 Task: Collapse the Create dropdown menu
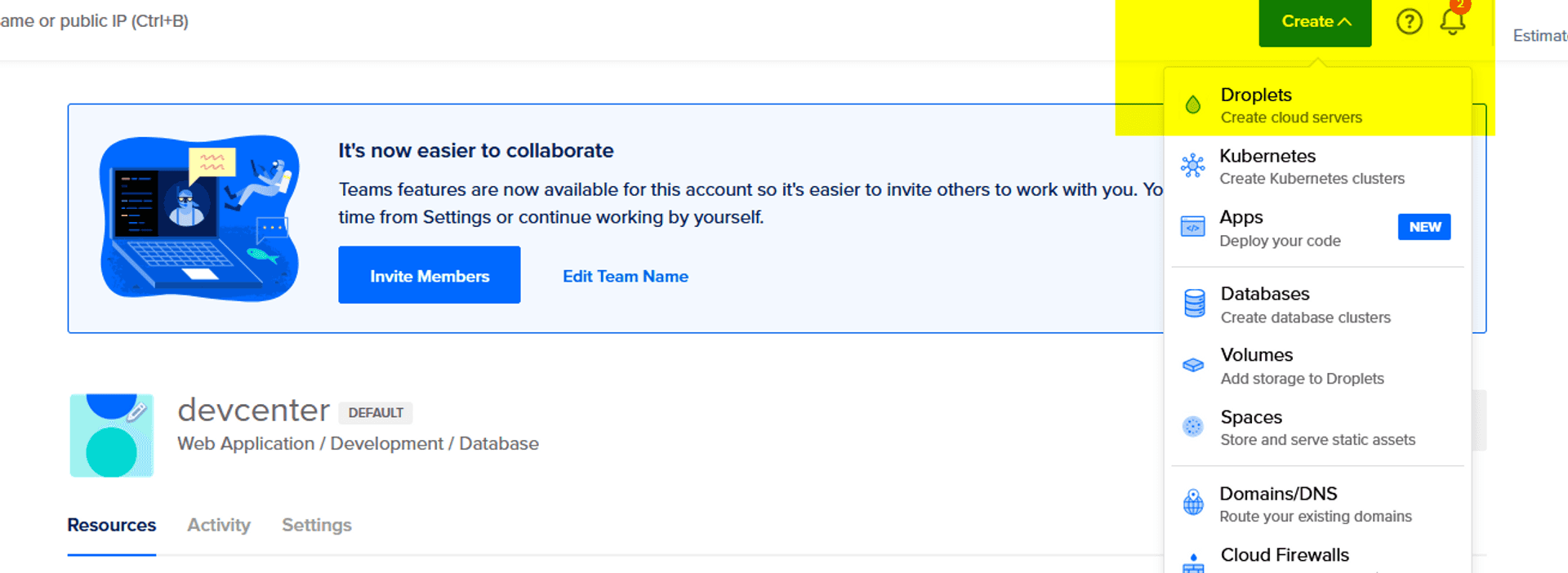pyautogui.click(x=1315, y=22)
